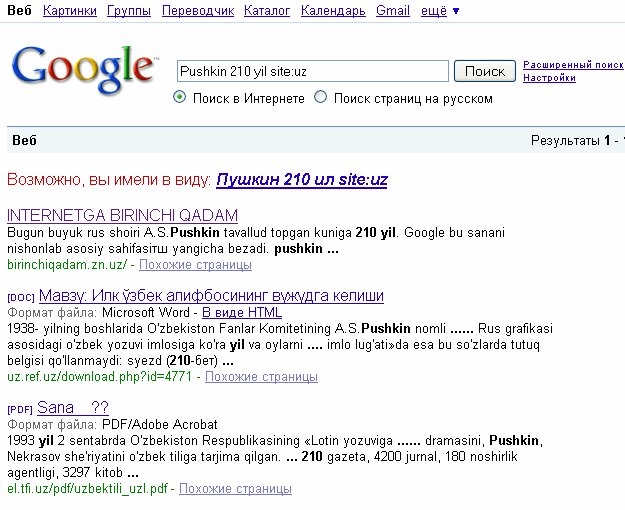
Task: Open В виде HTML link
Action: [x=242, y=312]
